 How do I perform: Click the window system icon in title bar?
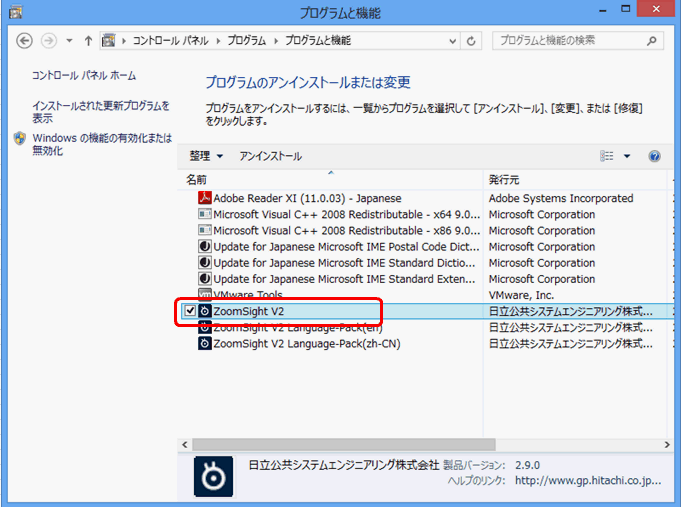(15, 12)
